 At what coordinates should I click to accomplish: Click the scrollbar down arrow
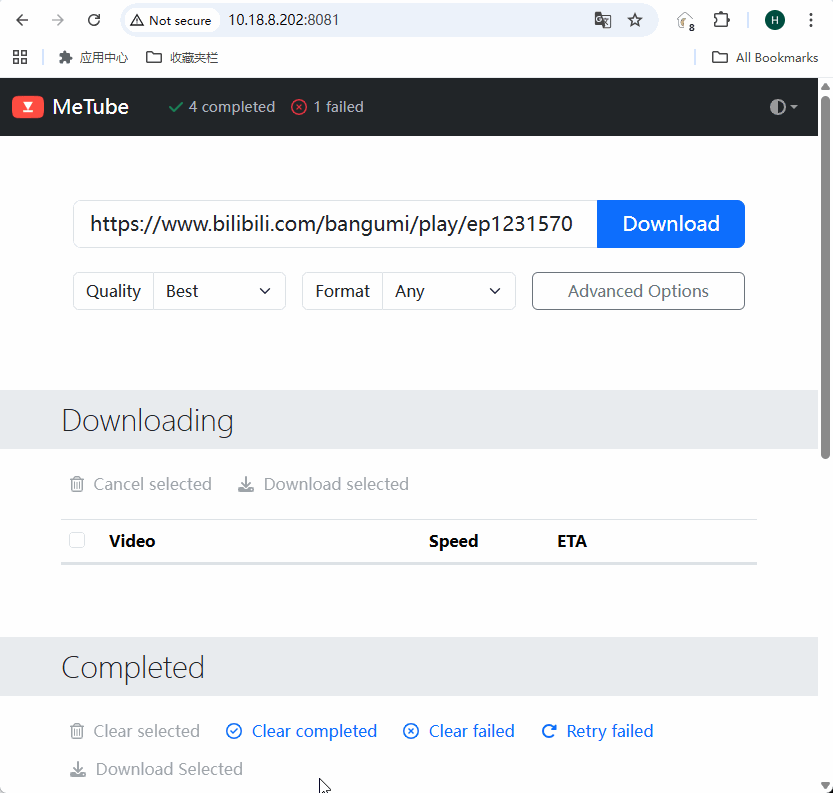click(825, 786)
